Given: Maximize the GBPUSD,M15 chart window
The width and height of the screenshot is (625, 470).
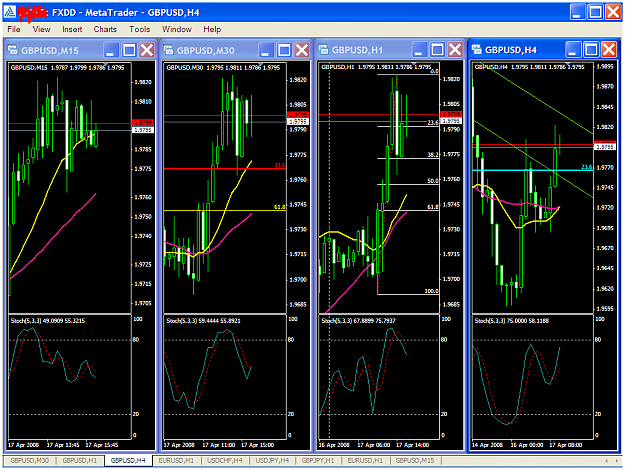Looking at the screenshot, I should click(x=129, y=50).
